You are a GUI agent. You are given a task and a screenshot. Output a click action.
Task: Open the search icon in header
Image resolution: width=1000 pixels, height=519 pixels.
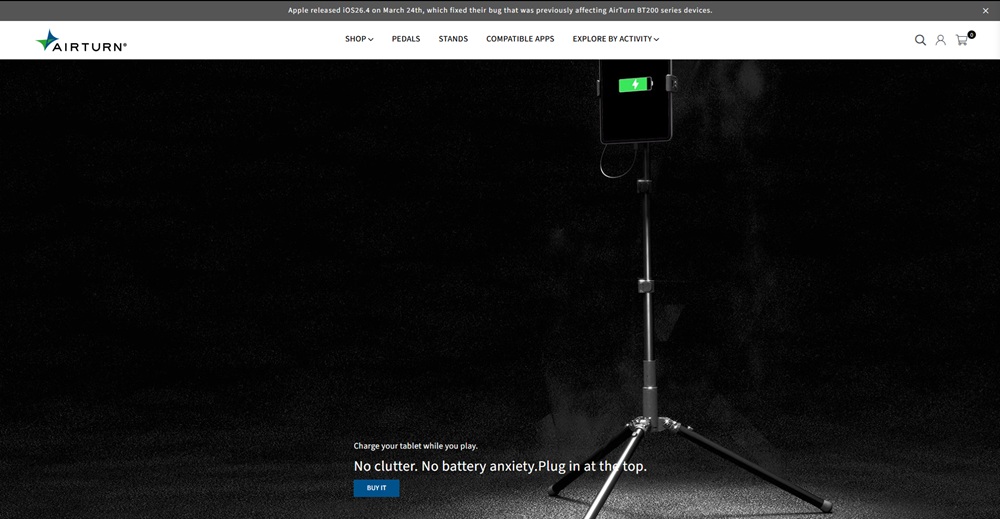(920, 40)
